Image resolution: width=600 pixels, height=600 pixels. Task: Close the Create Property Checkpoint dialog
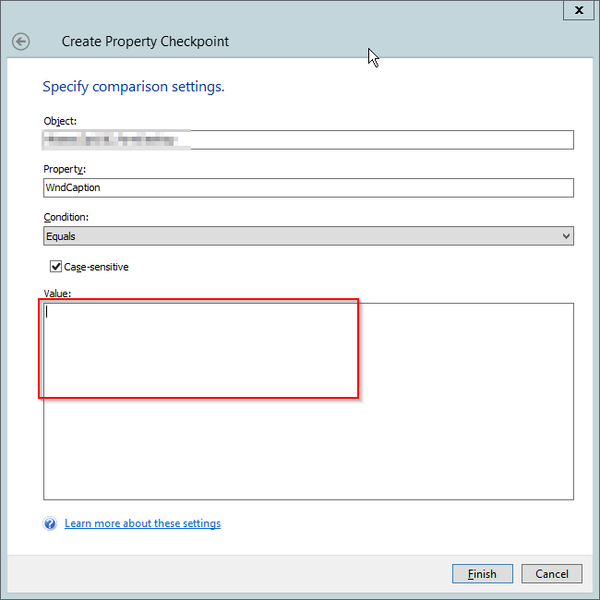coord(575,11)
